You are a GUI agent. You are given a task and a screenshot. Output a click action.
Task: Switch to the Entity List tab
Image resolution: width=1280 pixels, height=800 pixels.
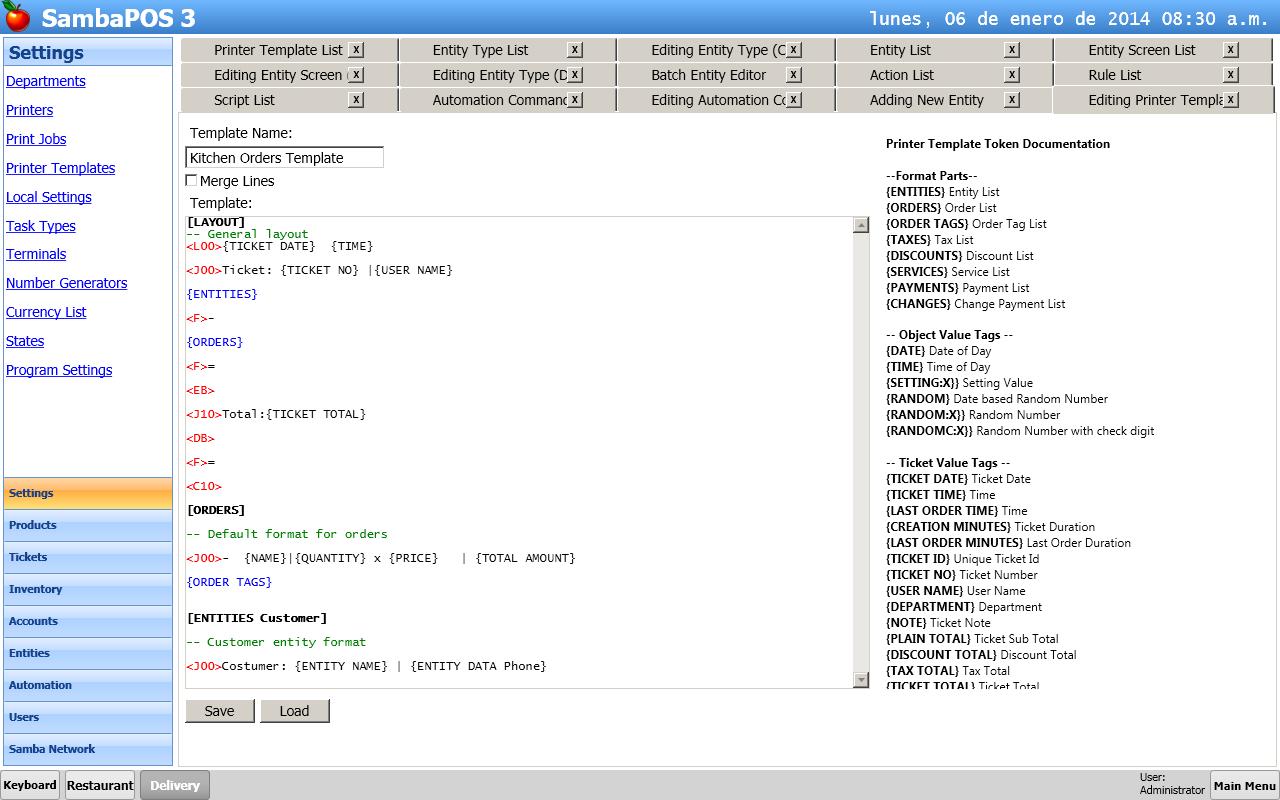pos(900,50)
